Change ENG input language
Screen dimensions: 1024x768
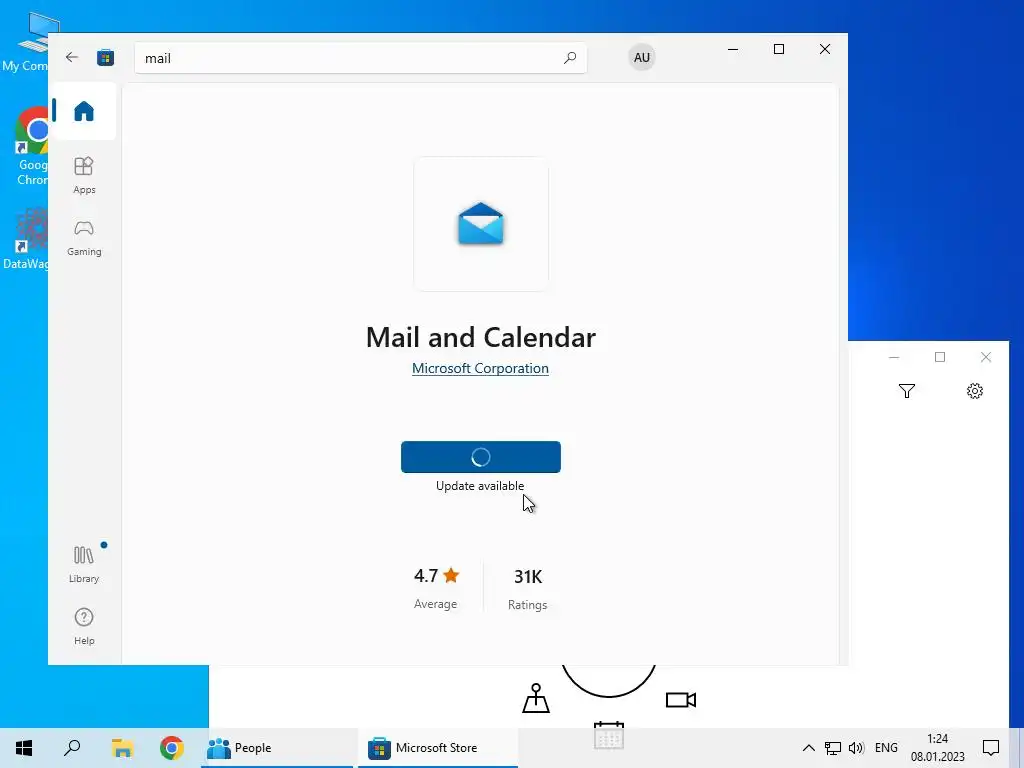pos(886,748)
